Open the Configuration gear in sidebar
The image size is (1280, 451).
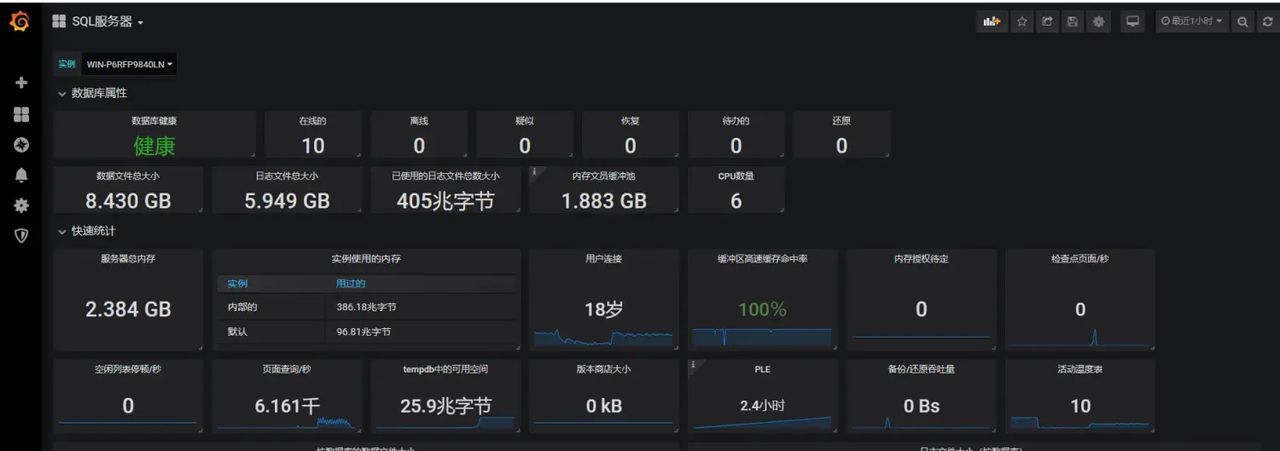tap(21, 206)
